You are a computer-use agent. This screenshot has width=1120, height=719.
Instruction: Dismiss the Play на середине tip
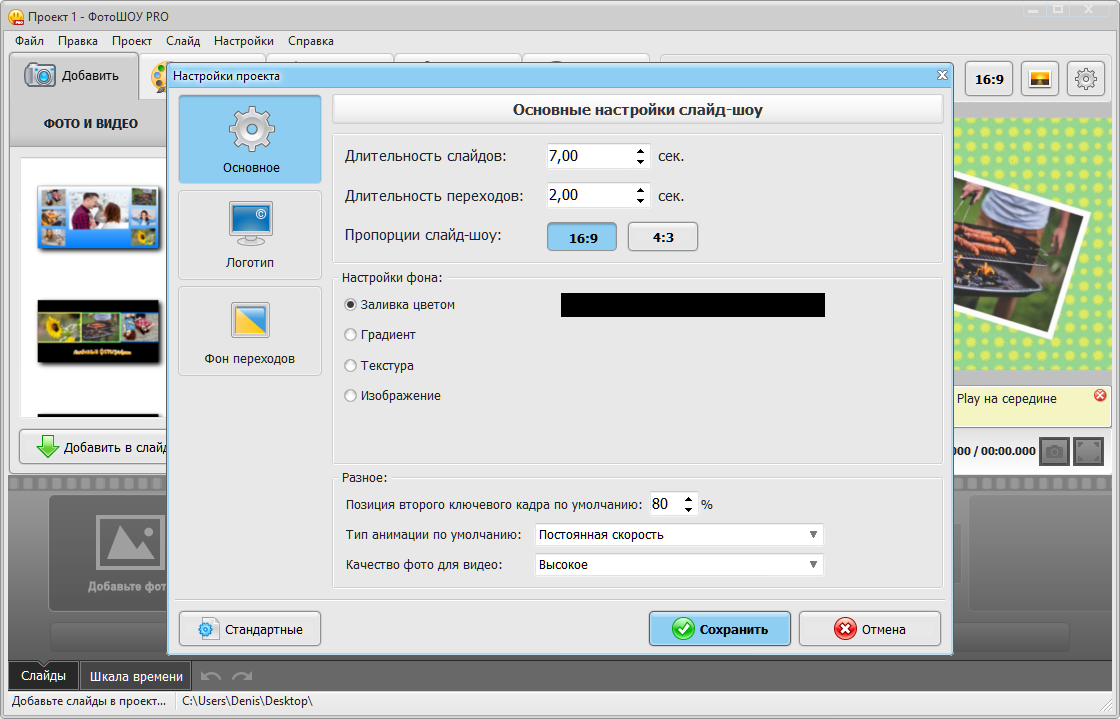1100,396
